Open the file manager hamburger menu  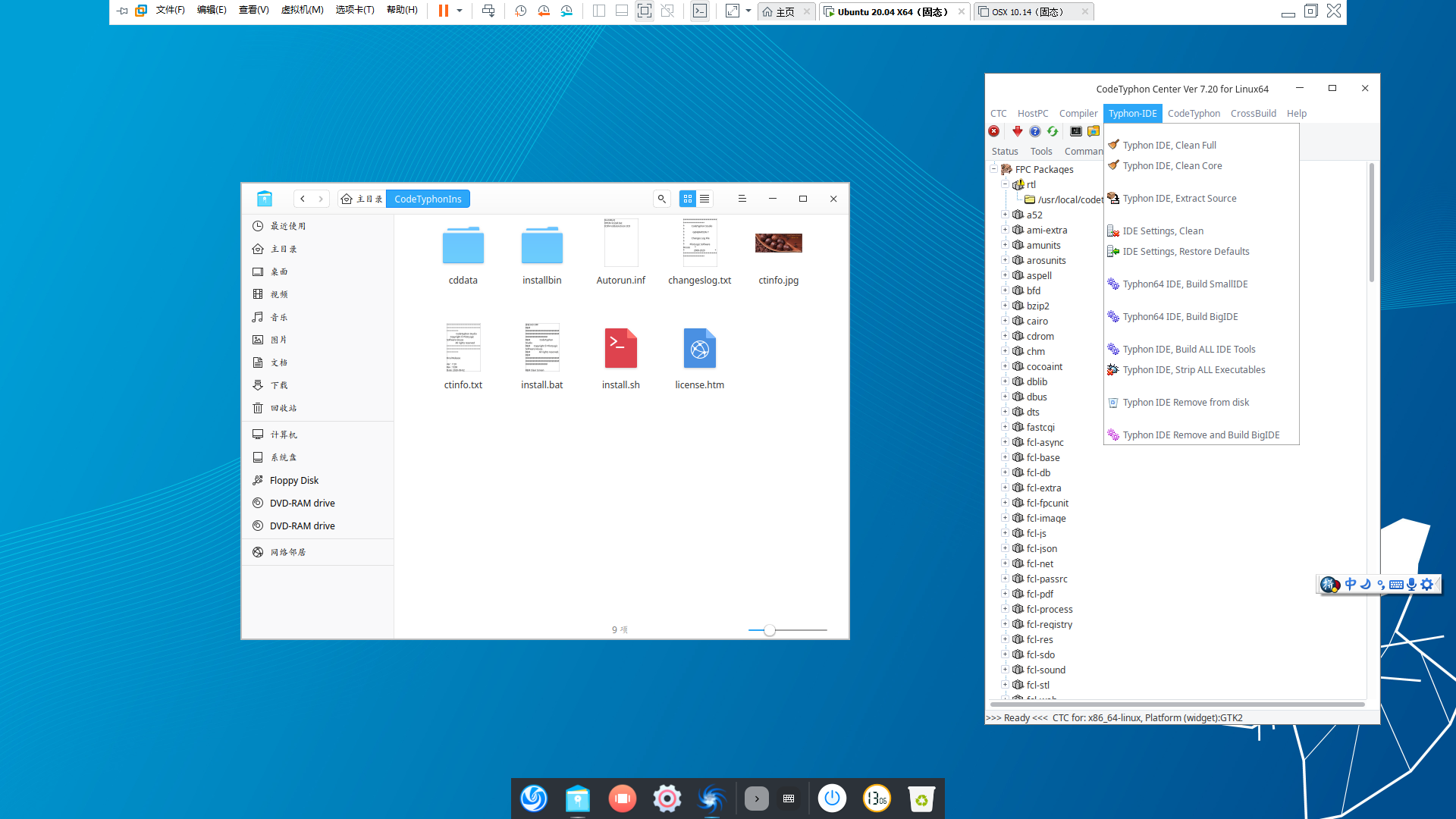click(742, 199)
